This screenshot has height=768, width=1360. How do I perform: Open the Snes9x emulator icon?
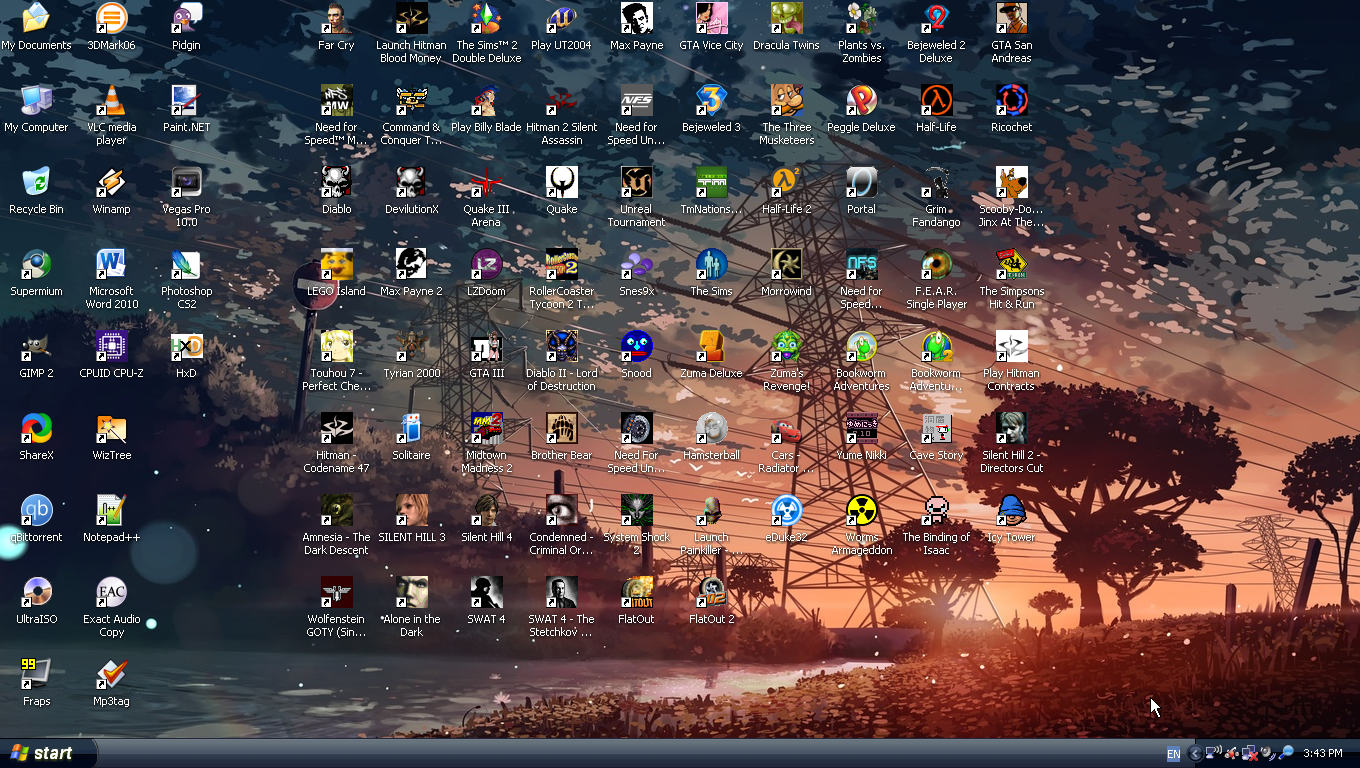(x=636, y=264)
